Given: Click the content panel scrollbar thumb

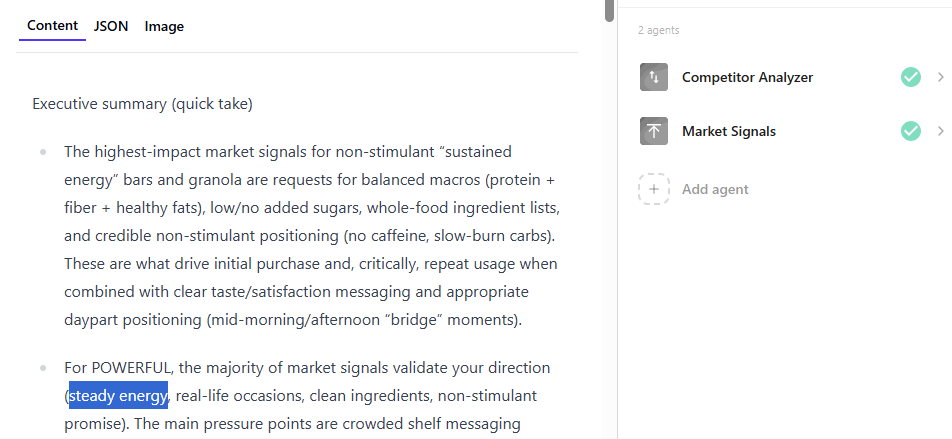Looking at the screenshot, I should point(609,10).
